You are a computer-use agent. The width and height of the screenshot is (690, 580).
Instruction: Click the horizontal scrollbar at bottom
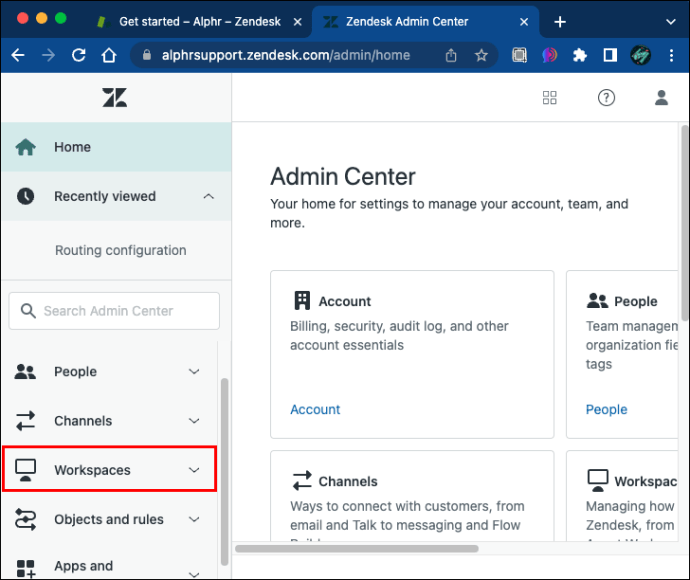tap(356, 548)
